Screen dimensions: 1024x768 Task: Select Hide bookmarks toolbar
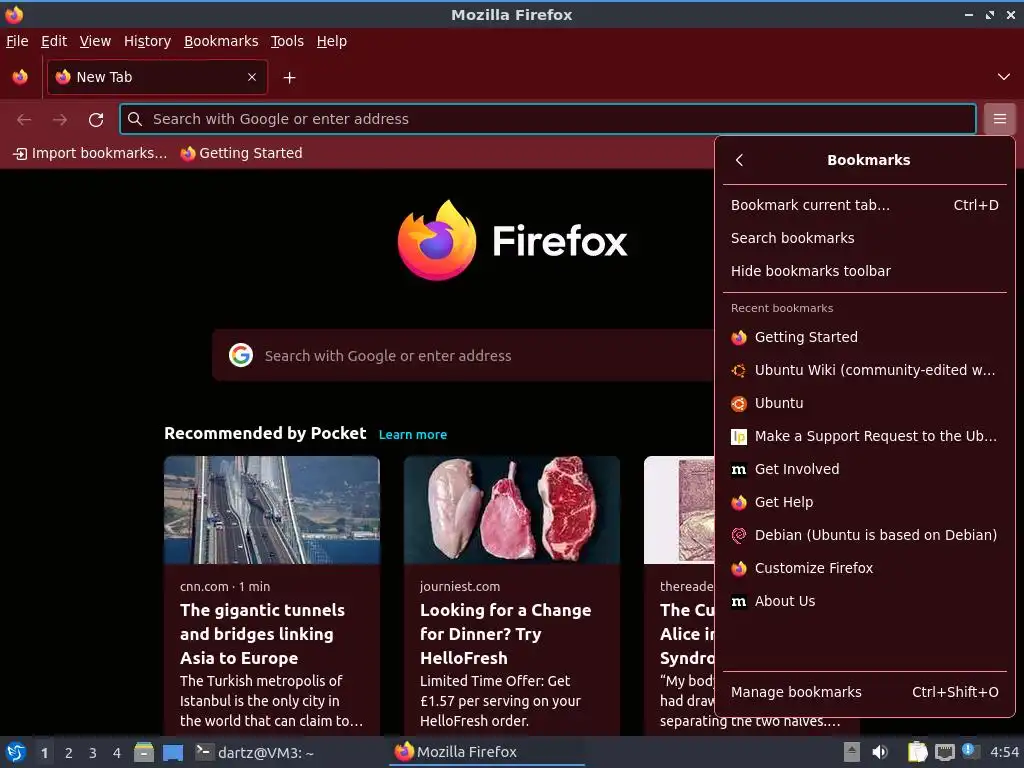[865, 271]
